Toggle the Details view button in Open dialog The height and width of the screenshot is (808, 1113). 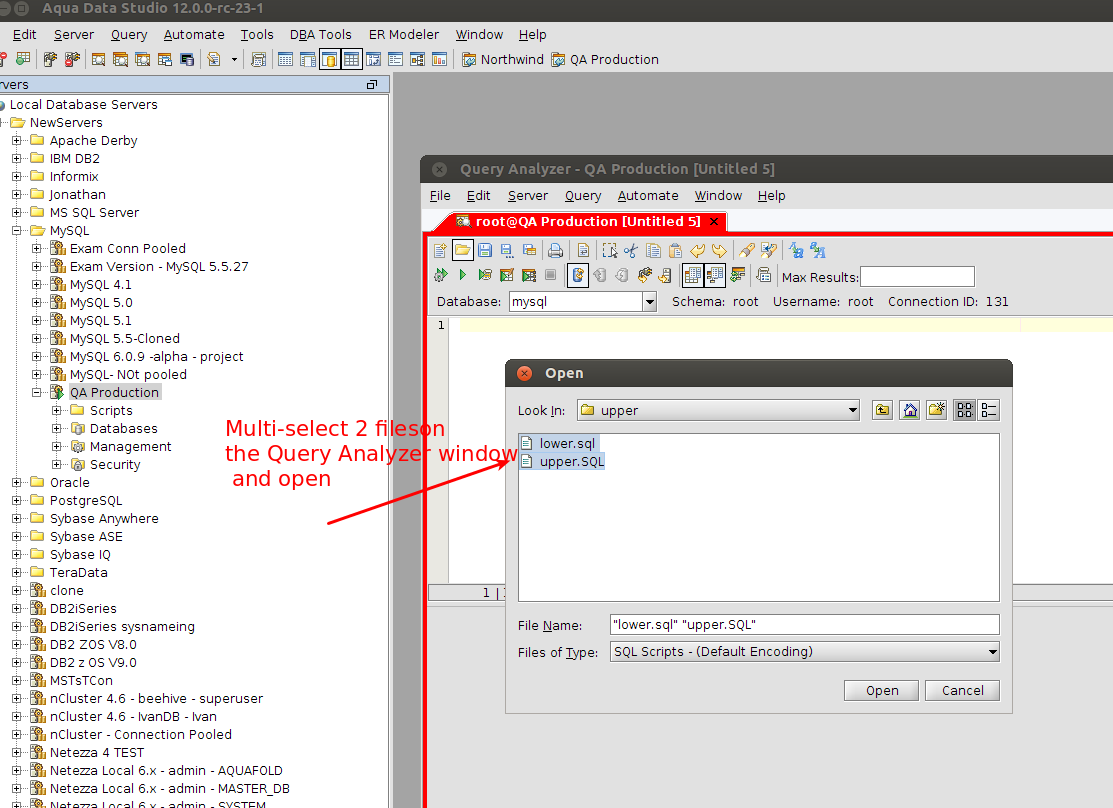pos(989,410)
